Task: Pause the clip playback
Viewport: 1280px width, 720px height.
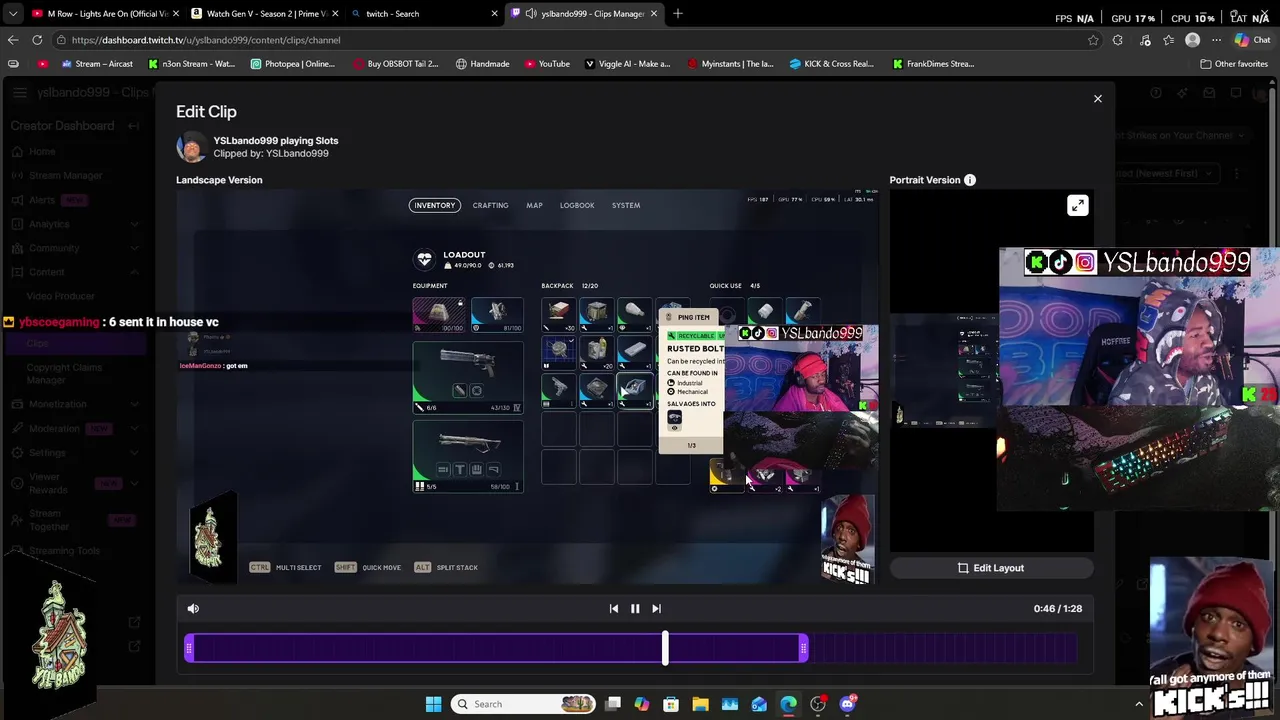Action: (x=635, y=608)
